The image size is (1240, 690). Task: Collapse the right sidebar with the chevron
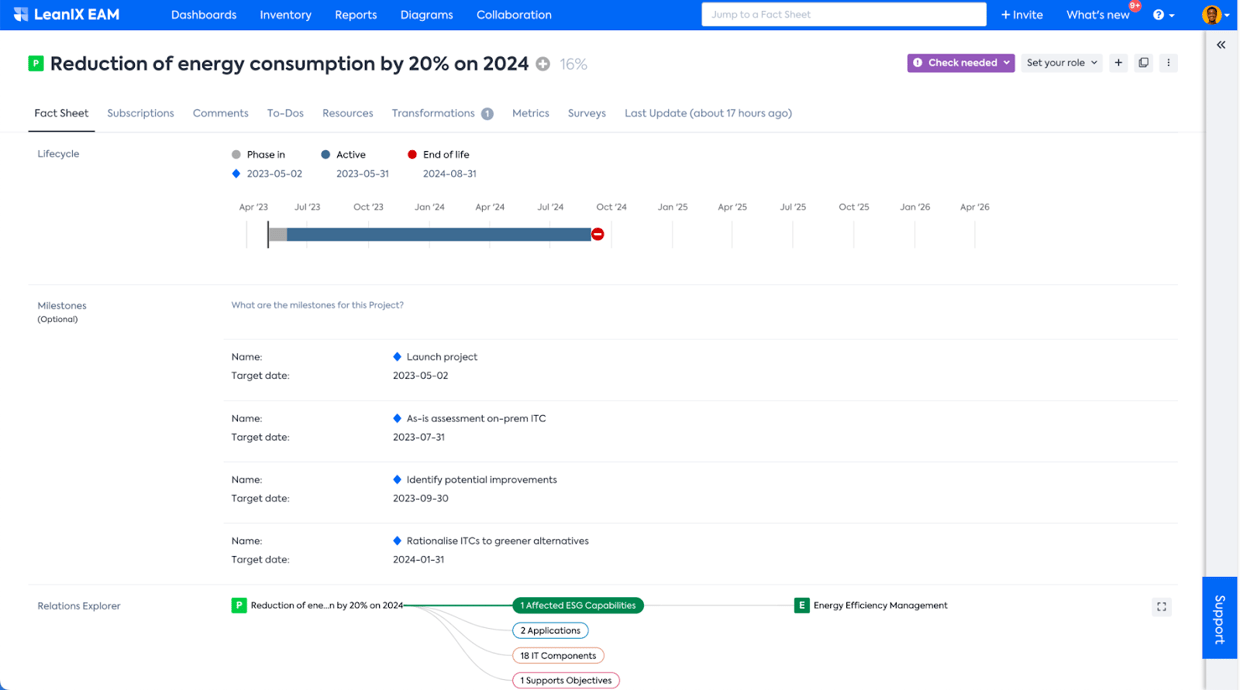tap(1221, 44)
